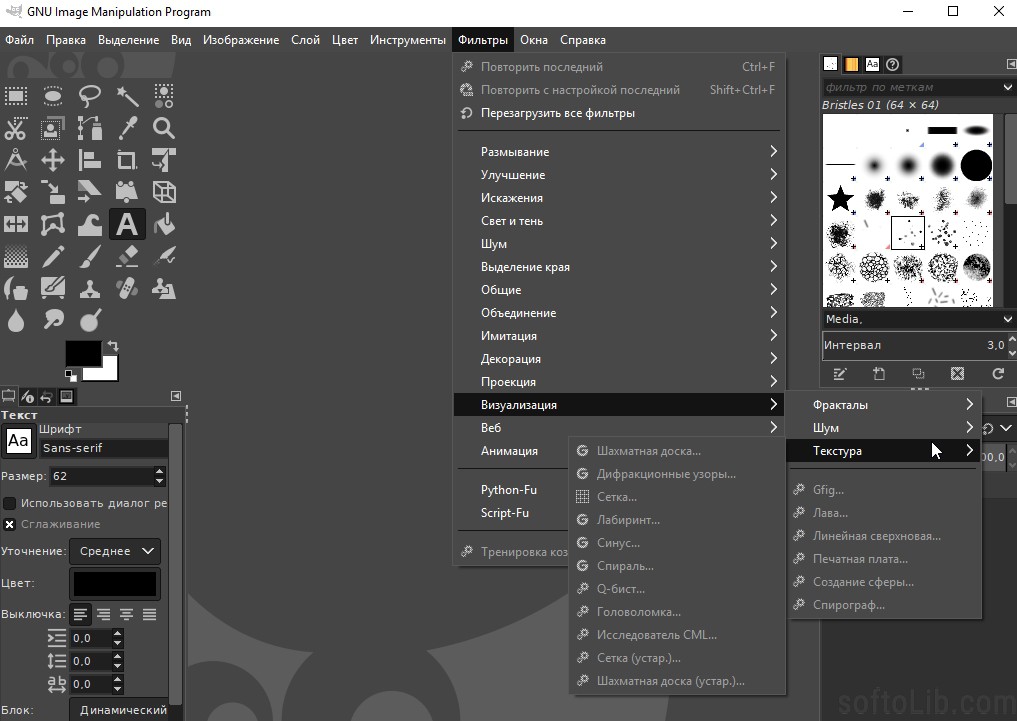
Task: Click the refresh brushes icon
Action: click(998, 374)
